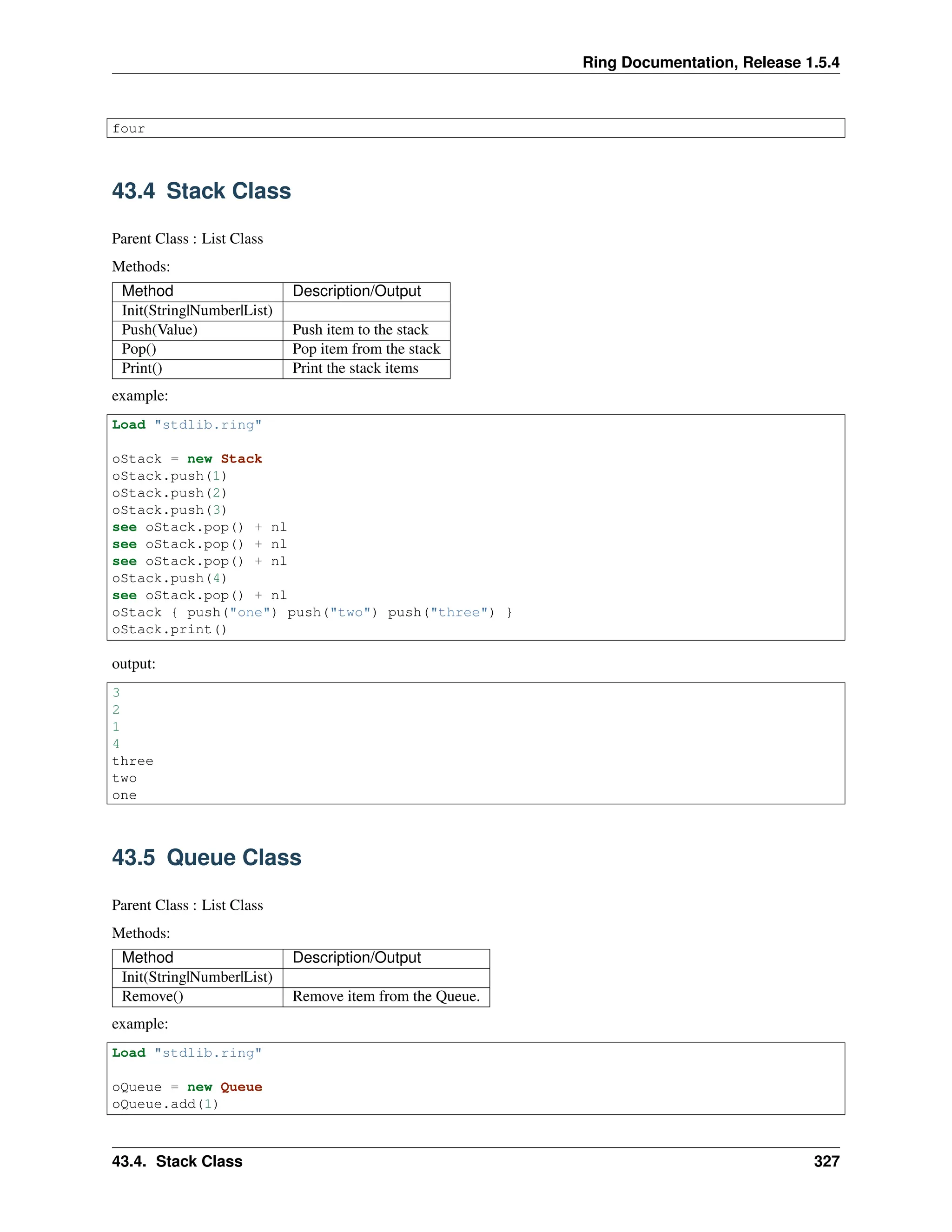Click the output line '4'
This screenshot has height=1232, width=952.
coord(116,744)
